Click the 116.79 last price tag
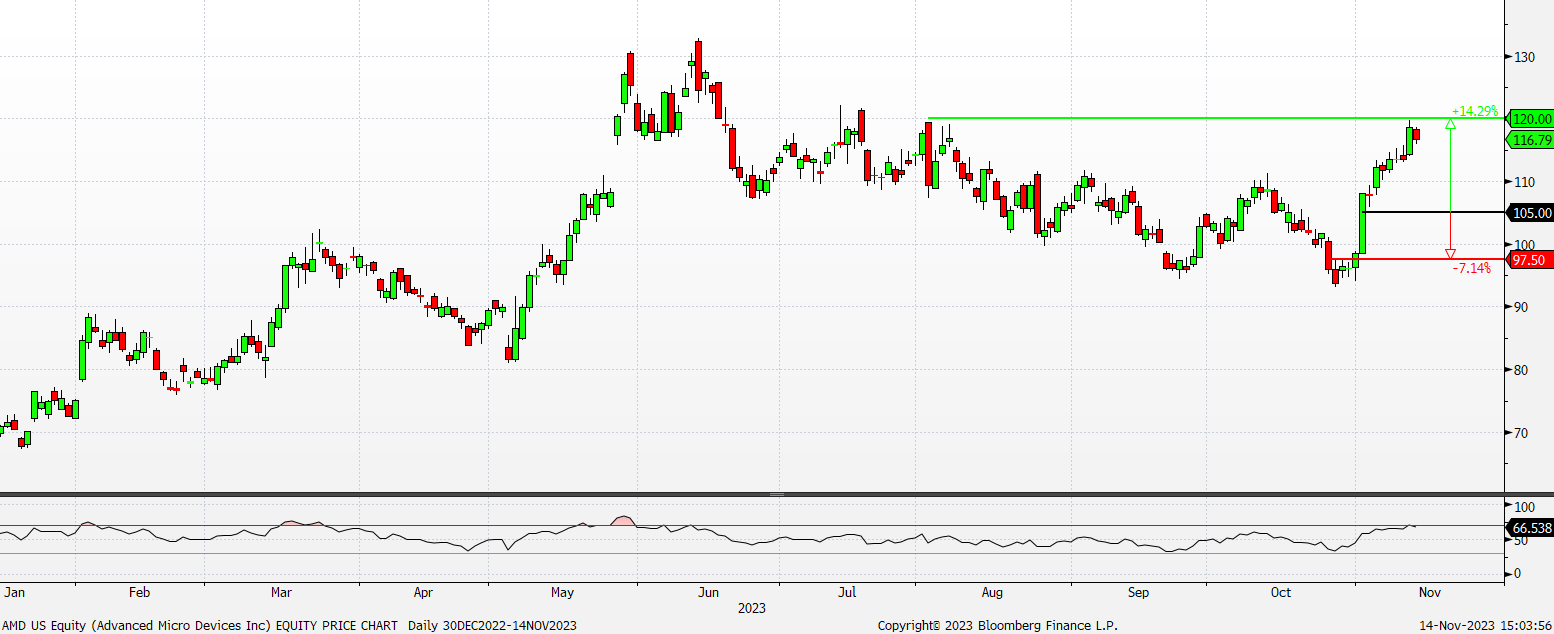The image size is (1554, 634). click(1530, 140)
